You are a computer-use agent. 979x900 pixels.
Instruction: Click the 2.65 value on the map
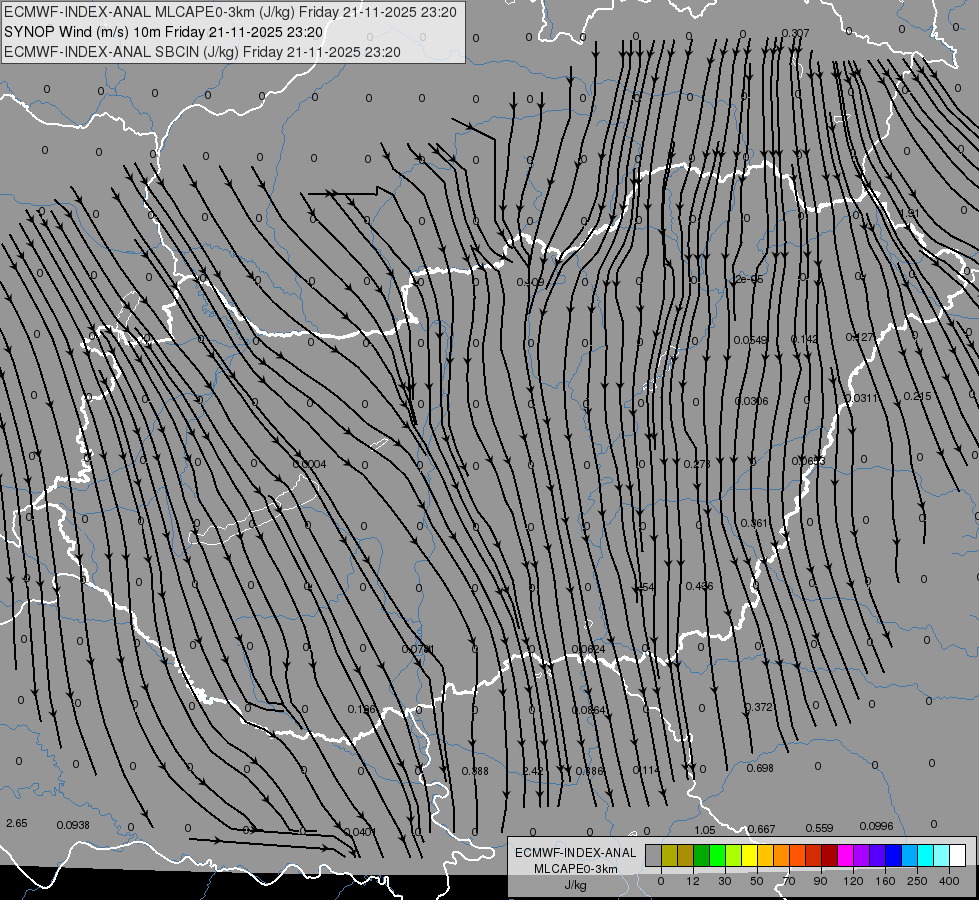pos(17,823)
